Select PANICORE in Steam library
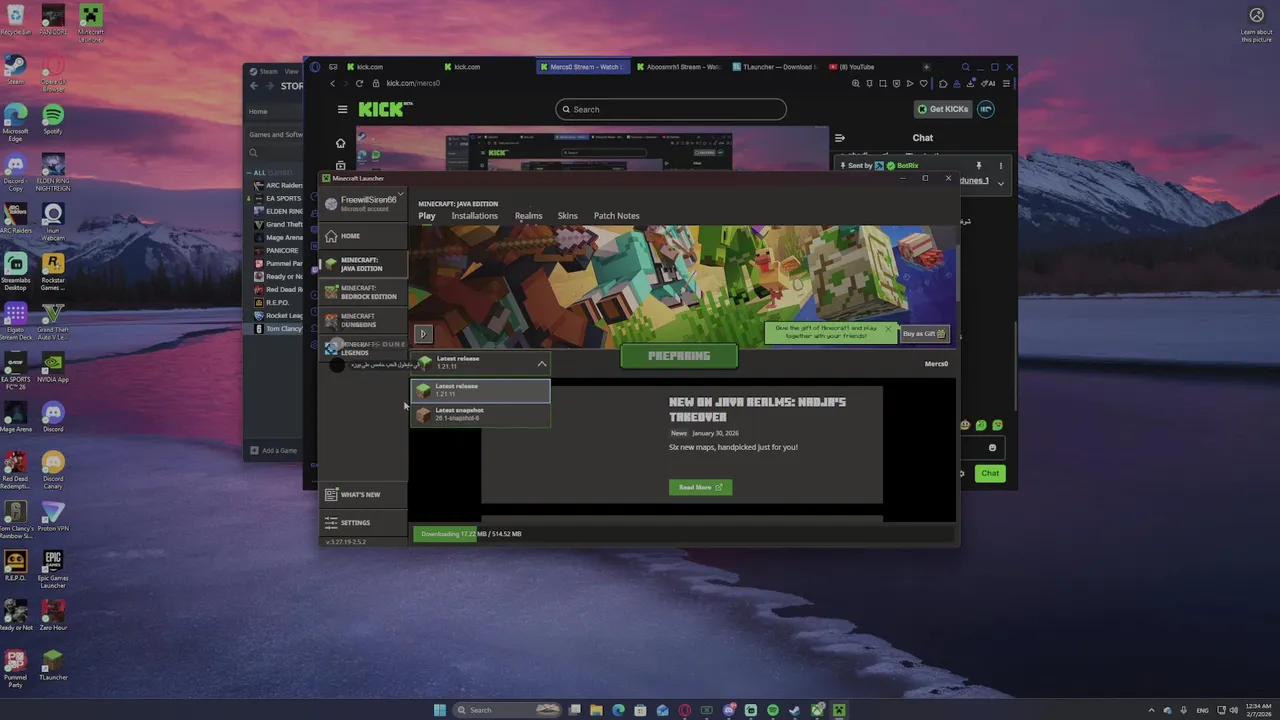The height and width of the screenshot is (720, 1280). click(277, 250)
